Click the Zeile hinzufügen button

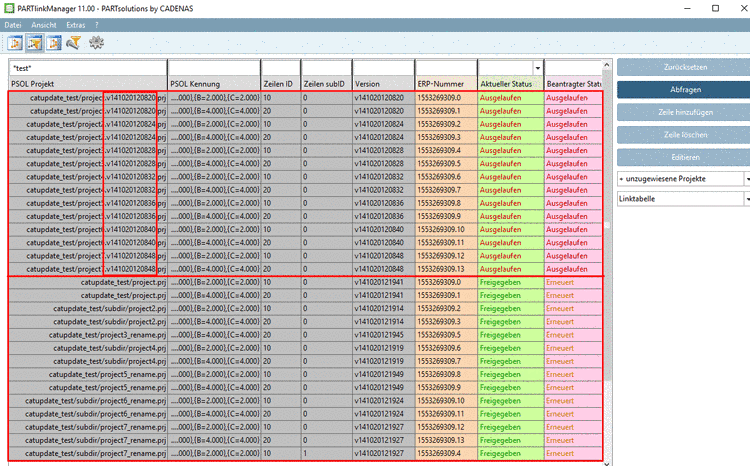pos(685,112)
